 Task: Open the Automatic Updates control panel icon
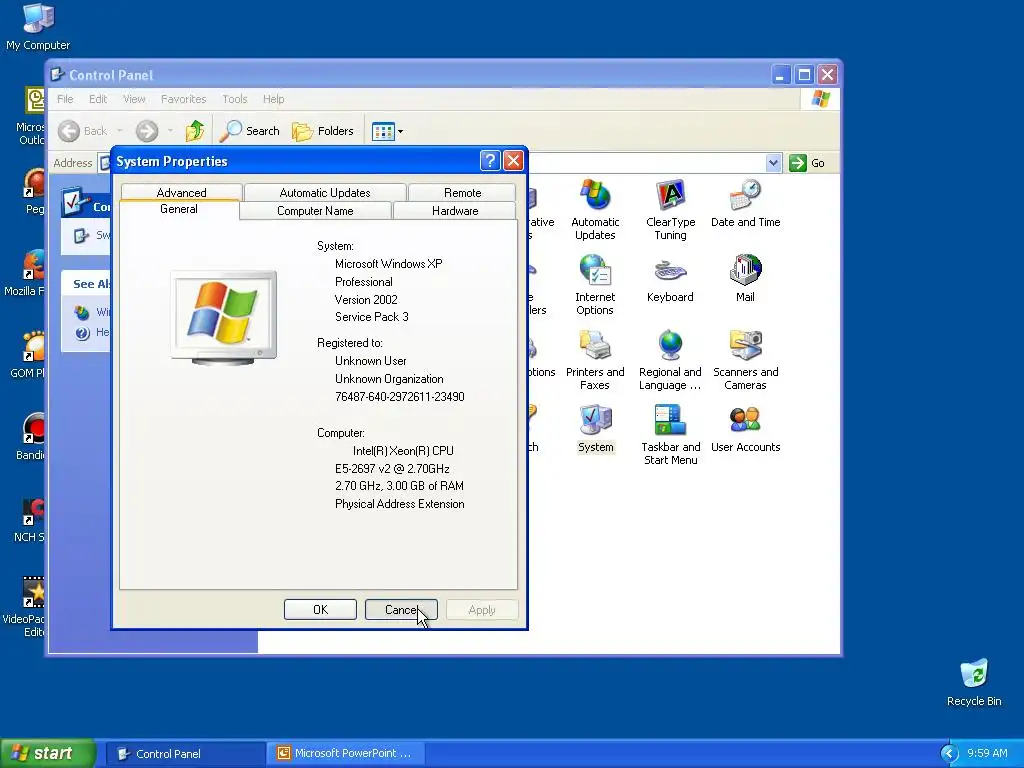(x=595, y=209)
